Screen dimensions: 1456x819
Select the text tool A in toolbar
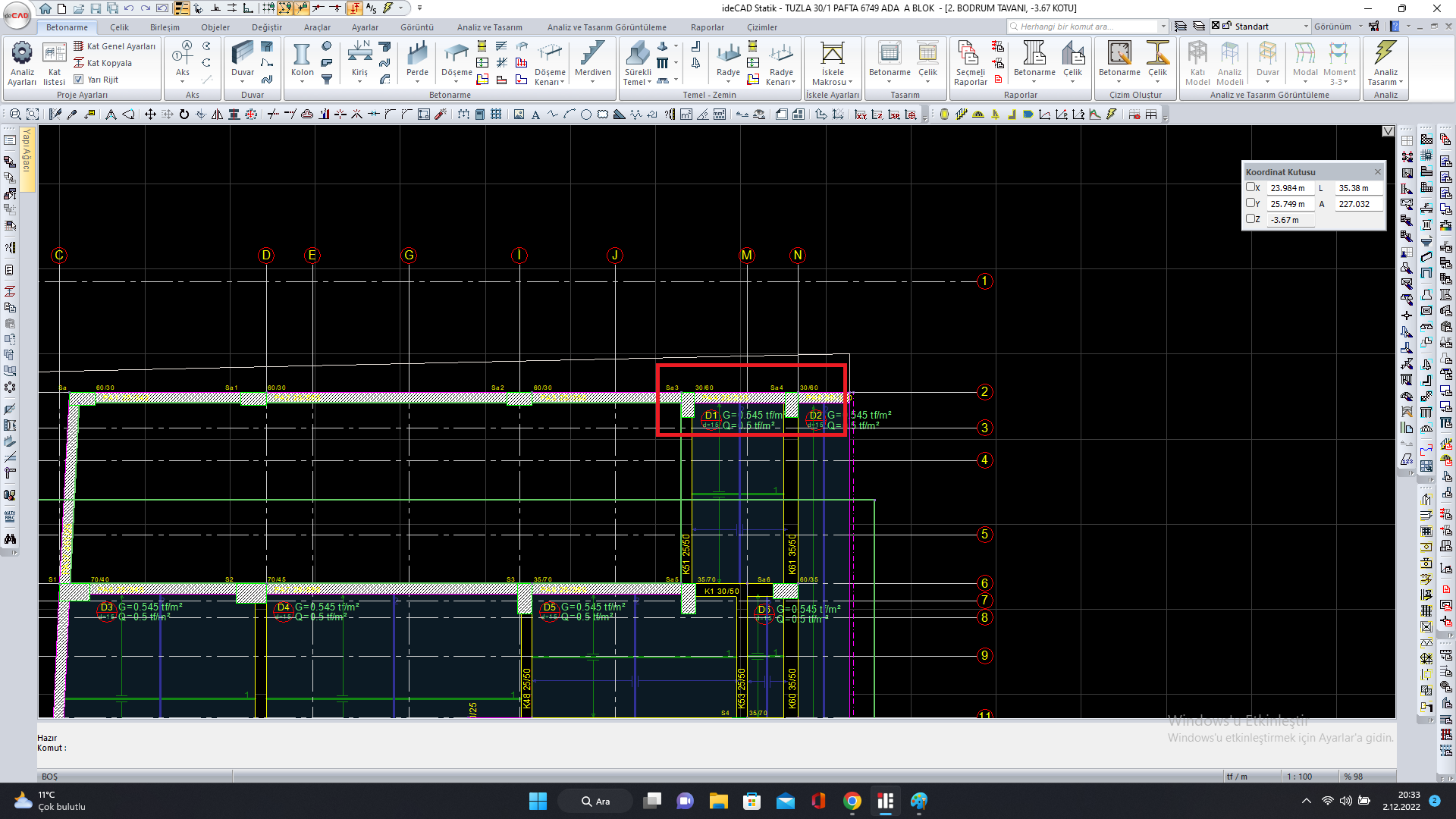tap(535, 115)
